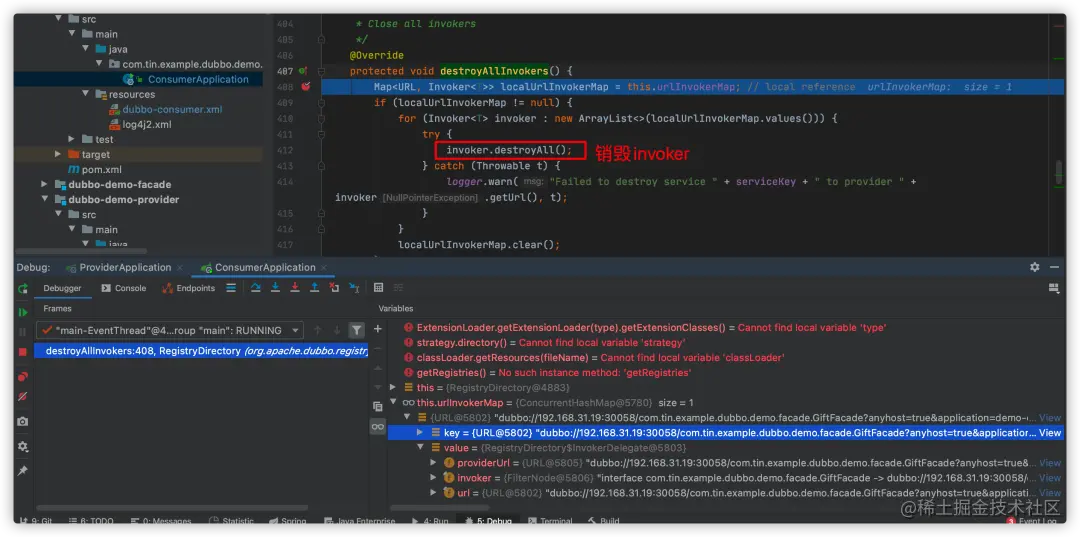
Task: Click View link on key row
Action: tap(1050, 433)
